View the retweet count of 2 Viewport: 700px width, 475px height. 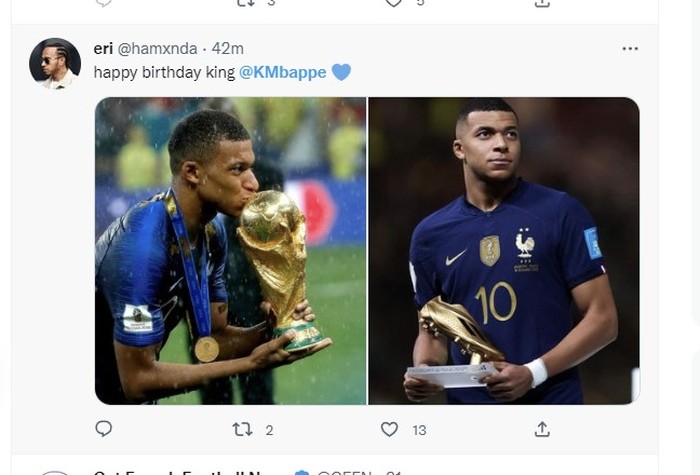(269, 430)
